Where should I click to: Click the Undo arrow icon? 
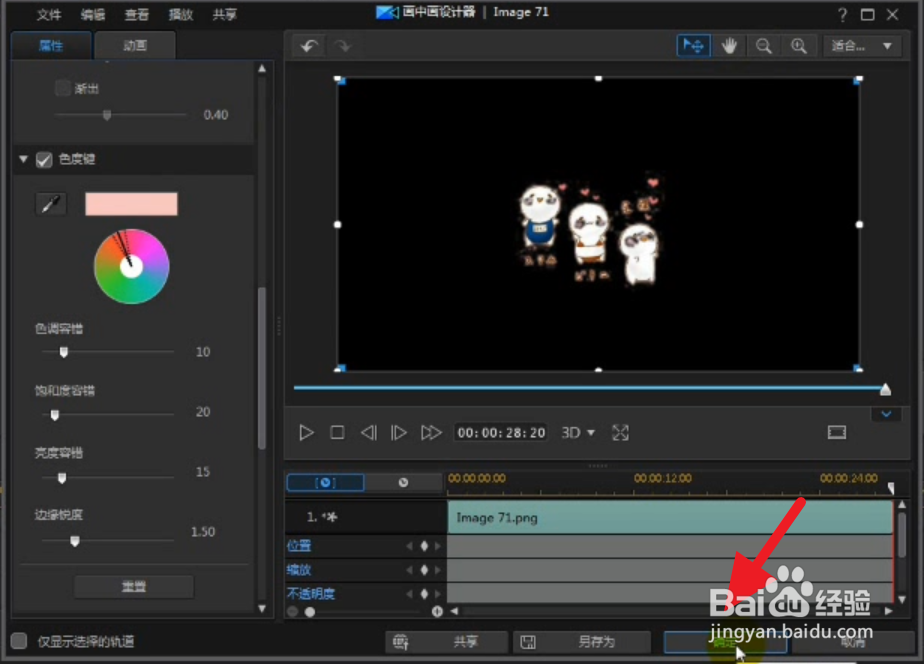tap(309, 45)
